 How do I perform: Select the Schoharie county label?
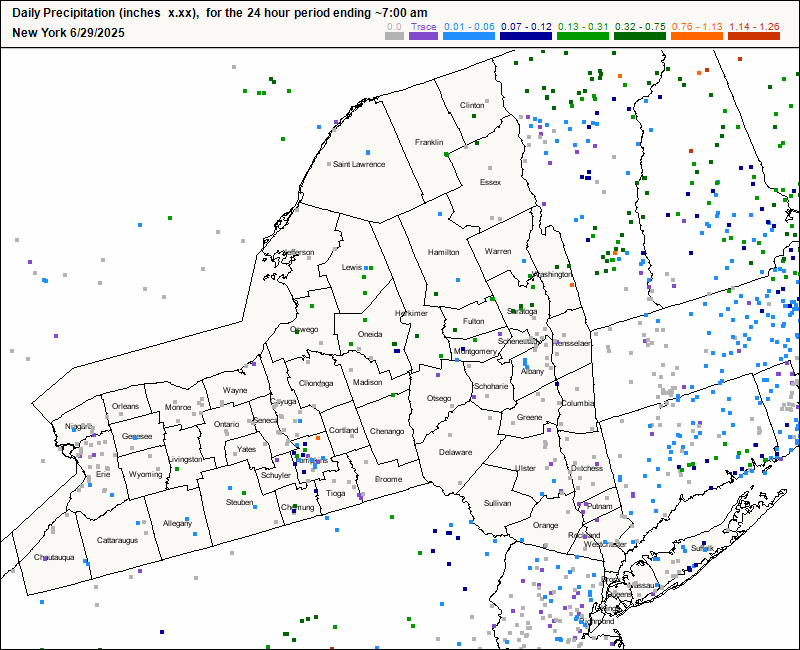click(x=491, y=386)
